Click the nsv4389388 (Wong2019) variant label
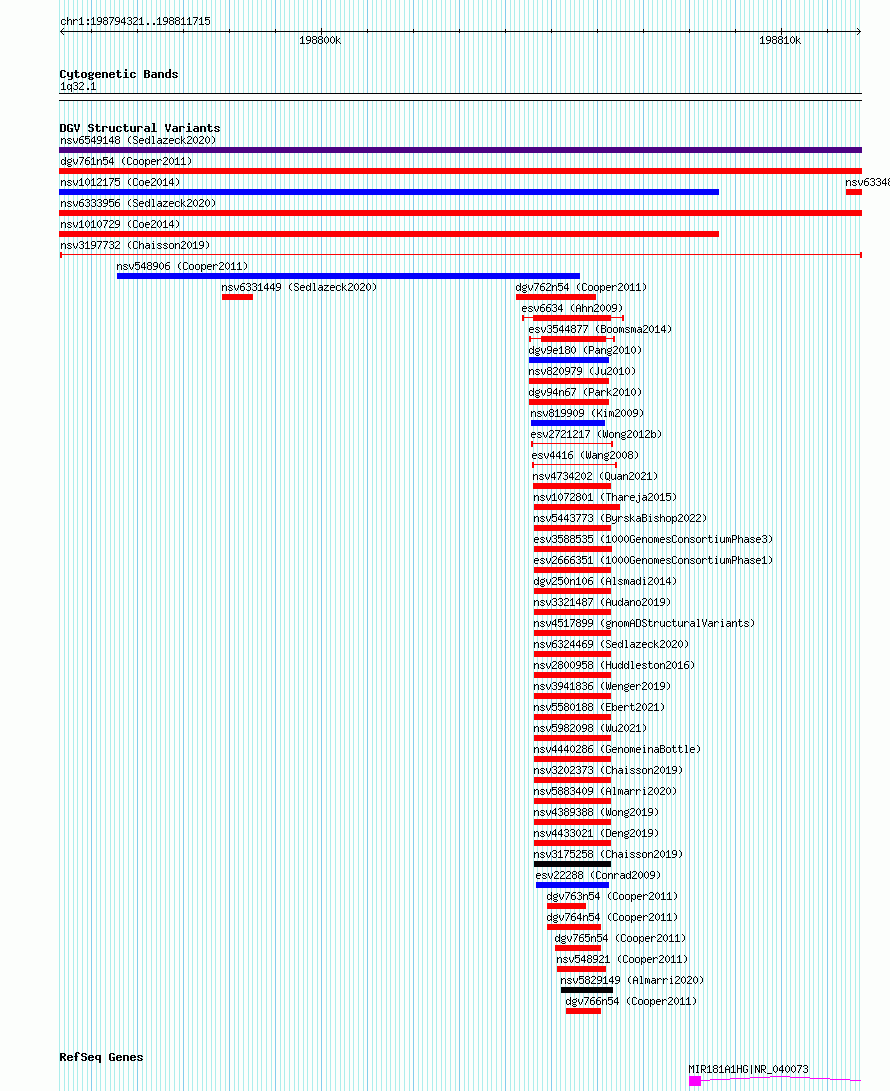Screen dimensions: 890x1091 pyautogui.click(x=596, y=812)
